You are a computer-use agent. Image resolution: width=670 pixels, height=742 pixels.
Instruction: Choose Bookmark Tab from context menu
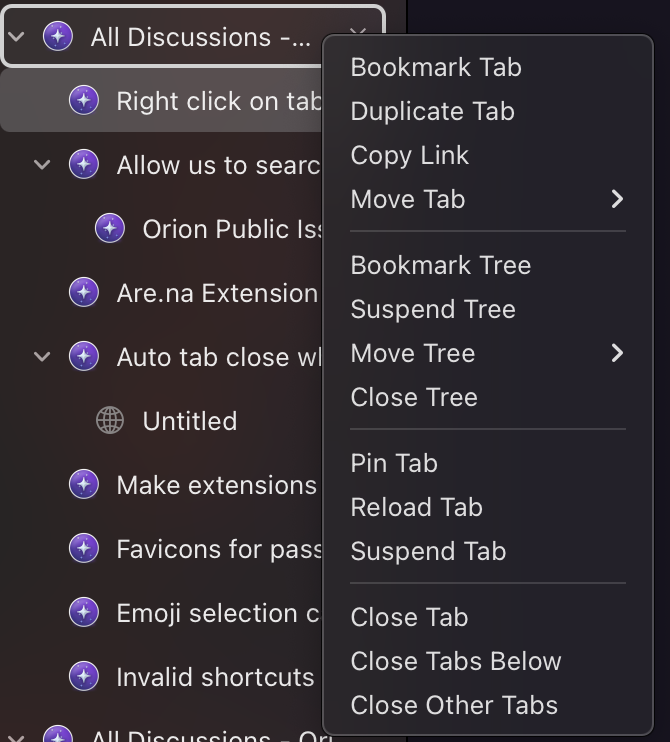pyautogui.click(x=436, y=67)
